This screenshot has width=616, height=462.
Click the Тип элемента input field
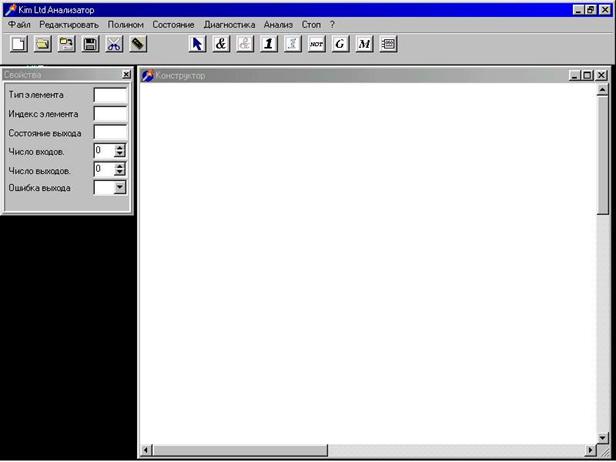pyautogui.click(x=110, y=95)
